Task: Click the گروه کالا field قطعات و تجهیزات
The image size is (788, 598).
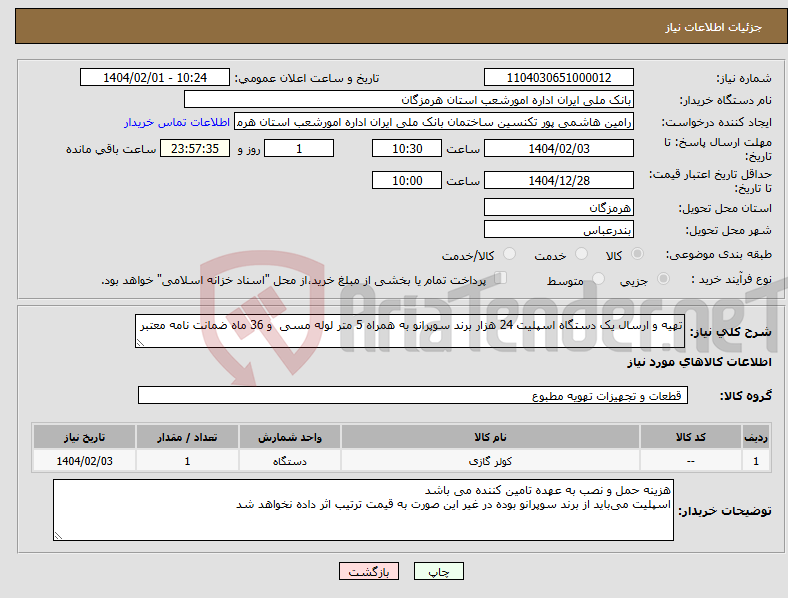Action: point(413,395)
